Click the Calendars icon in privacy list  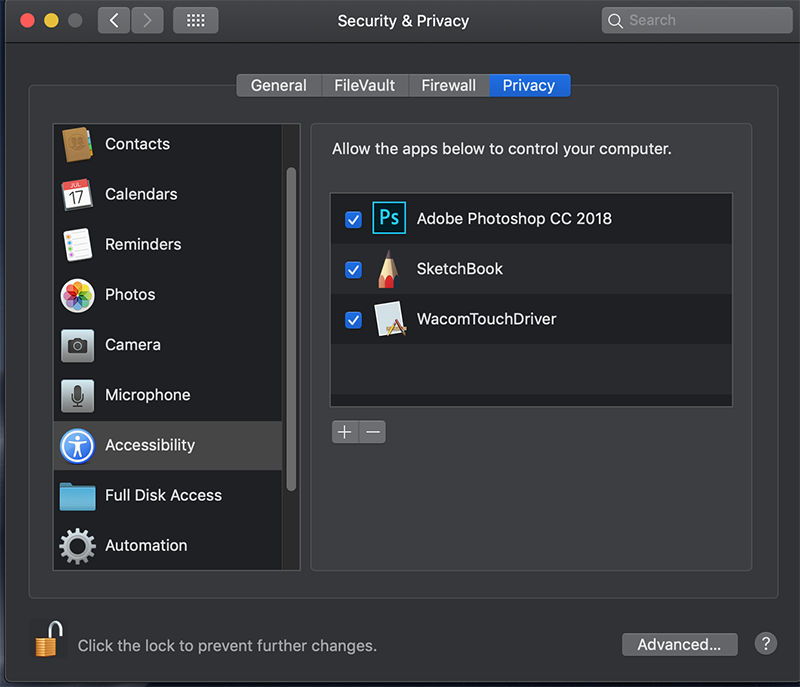tap(77, 194)
